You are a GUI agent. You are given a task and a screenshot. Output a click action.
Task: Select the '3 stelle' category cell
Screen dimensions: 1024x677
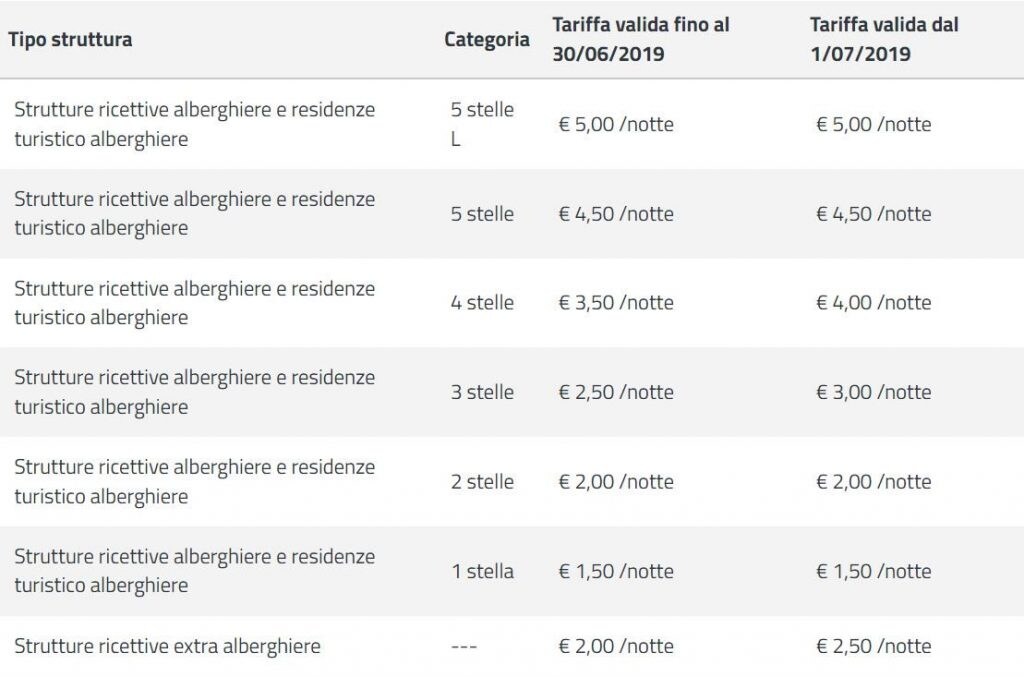482,392
